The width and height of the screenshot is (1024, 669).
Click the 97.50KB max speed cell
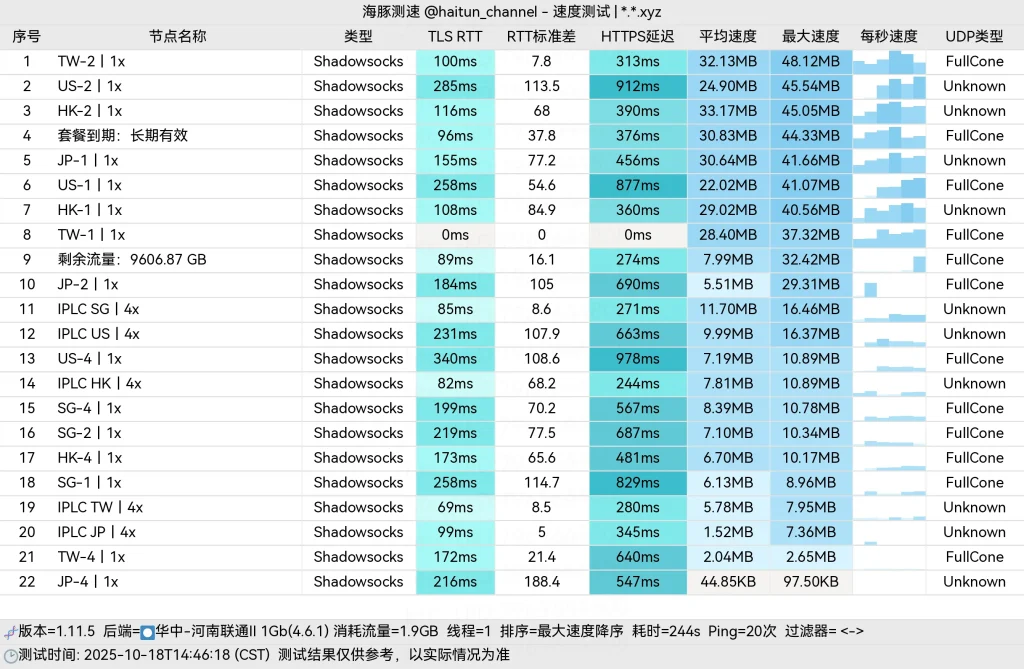pyautogui.click(x=810, y=582)
